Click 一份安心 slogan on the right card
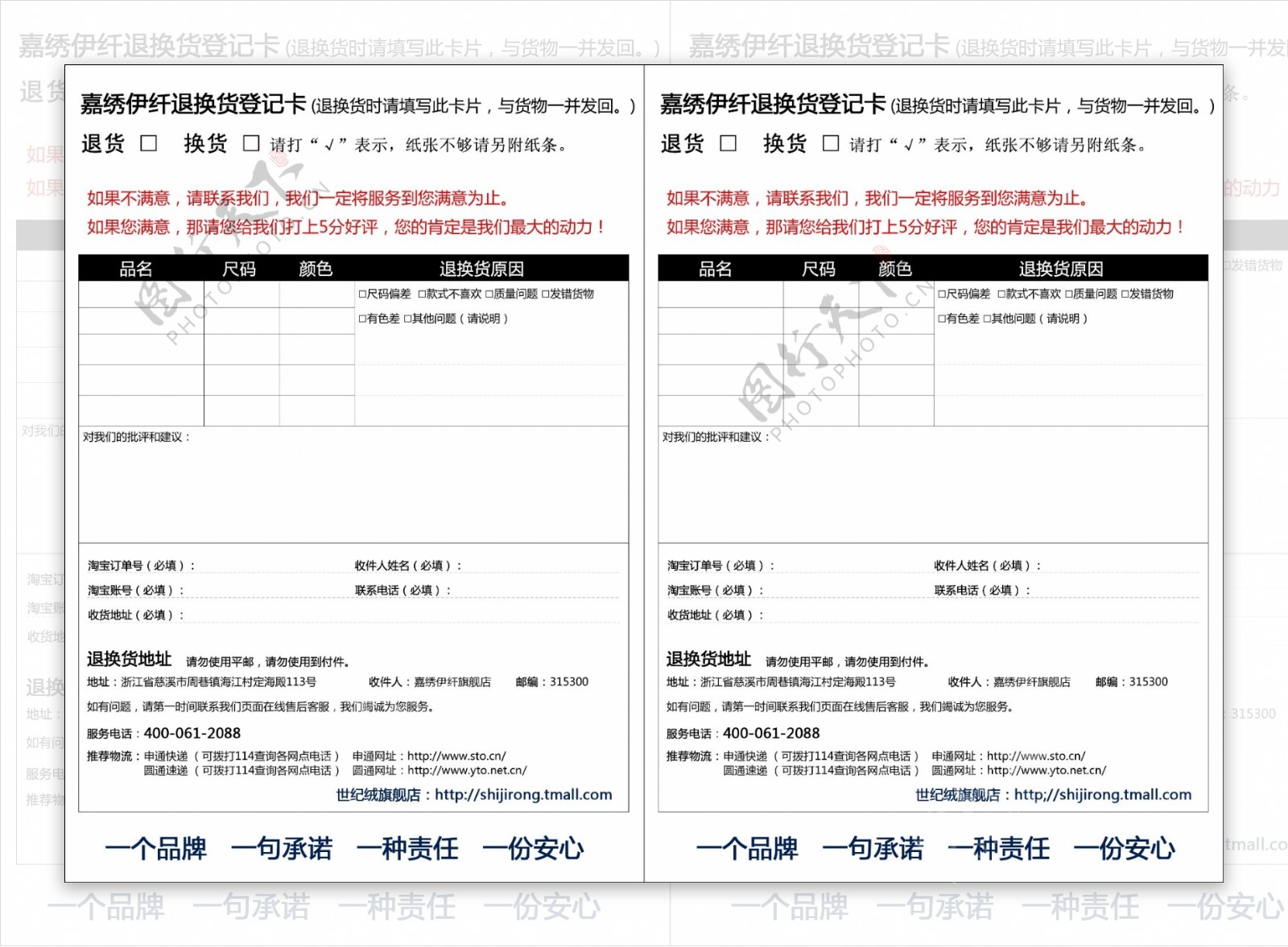 [x=1125, y=849]
